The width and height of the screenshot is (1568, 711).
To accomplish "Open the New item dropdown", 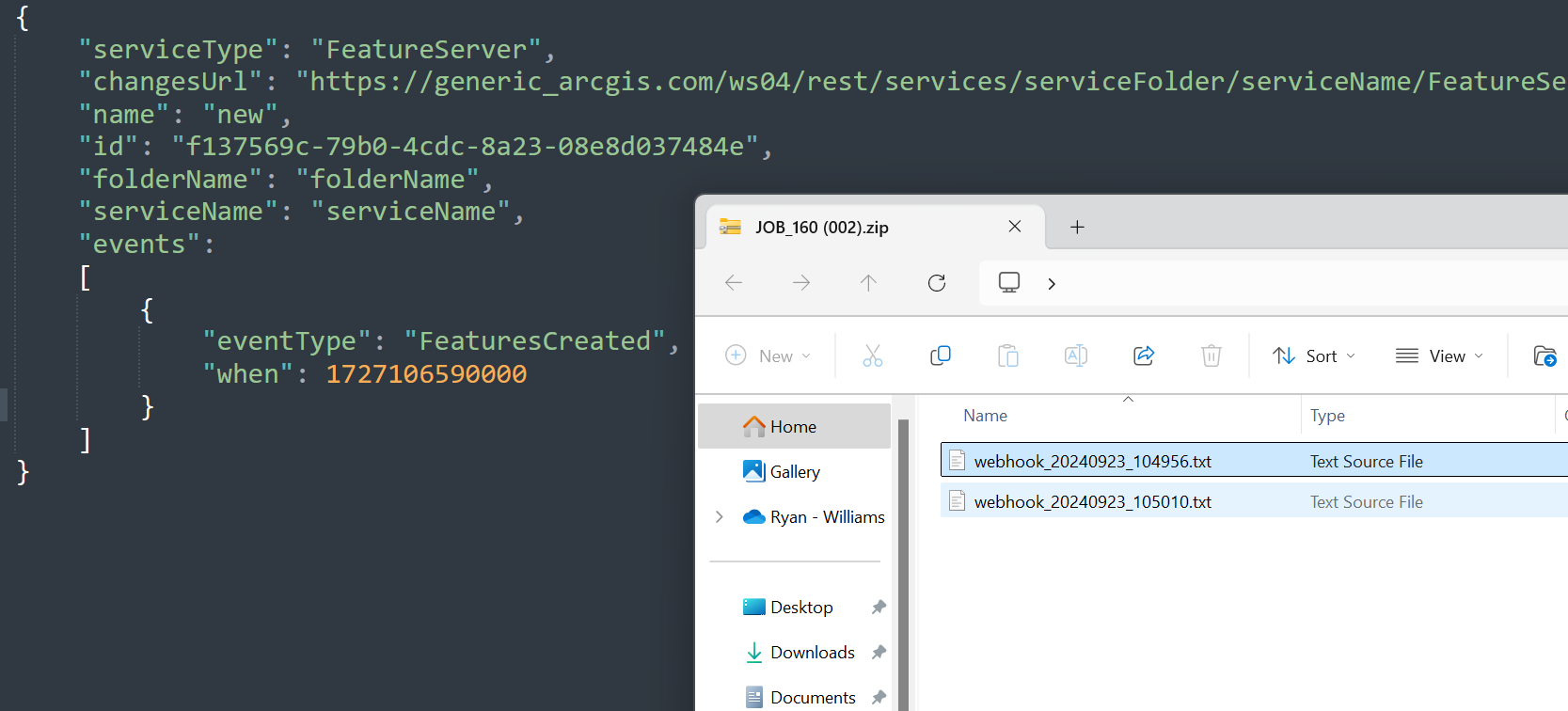I will [768, 355].
